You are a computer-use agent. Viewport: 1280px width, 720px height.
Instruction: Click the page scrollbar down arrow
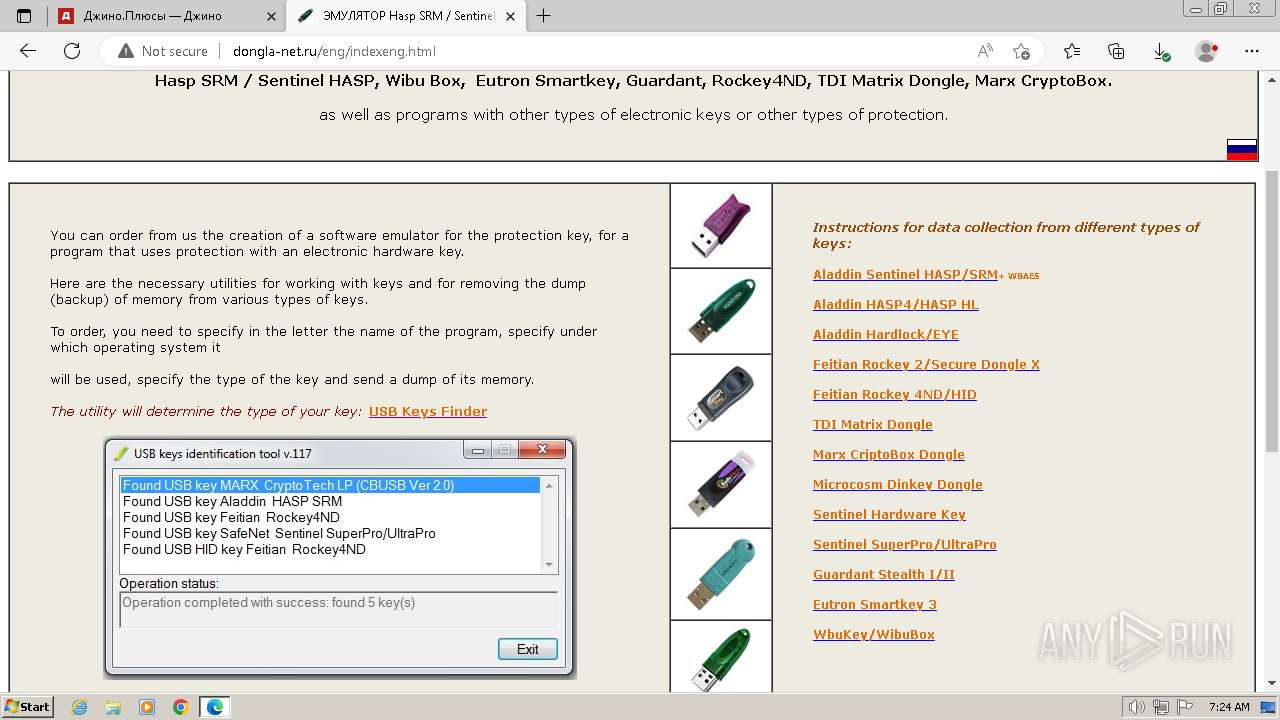tap(1272, 683)
